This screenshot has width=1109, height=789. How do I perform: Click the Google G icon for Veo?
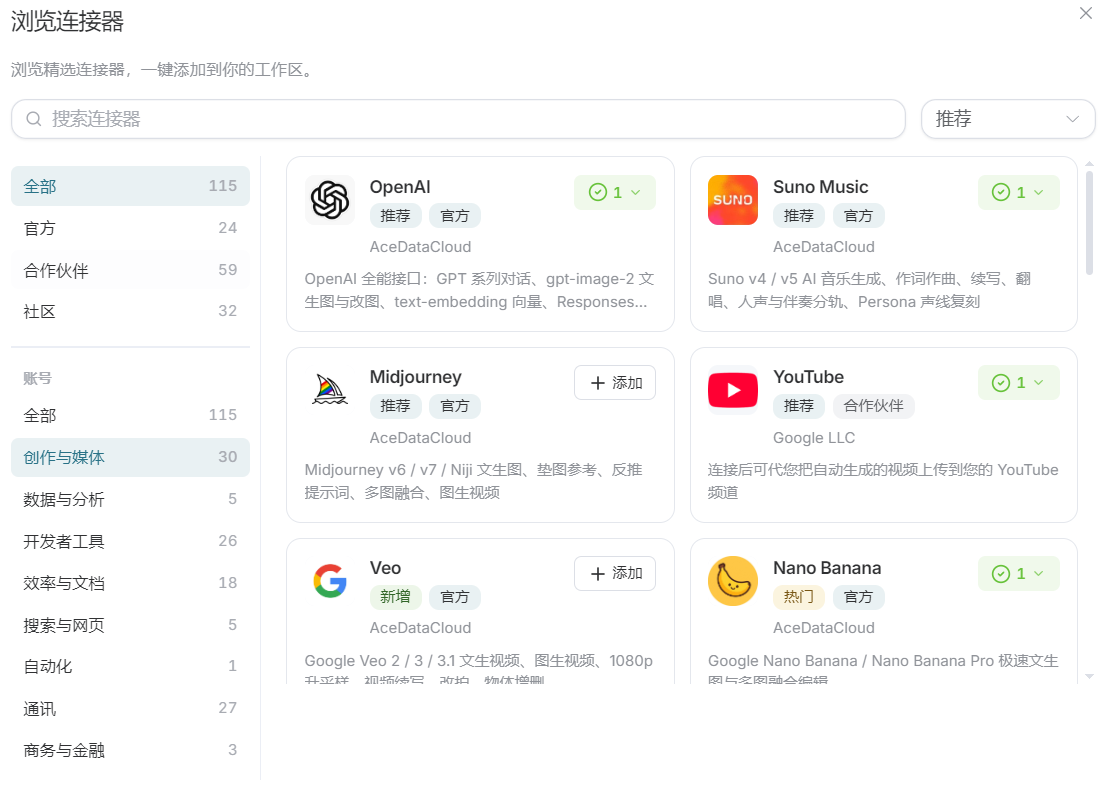[x=330, y=581]
